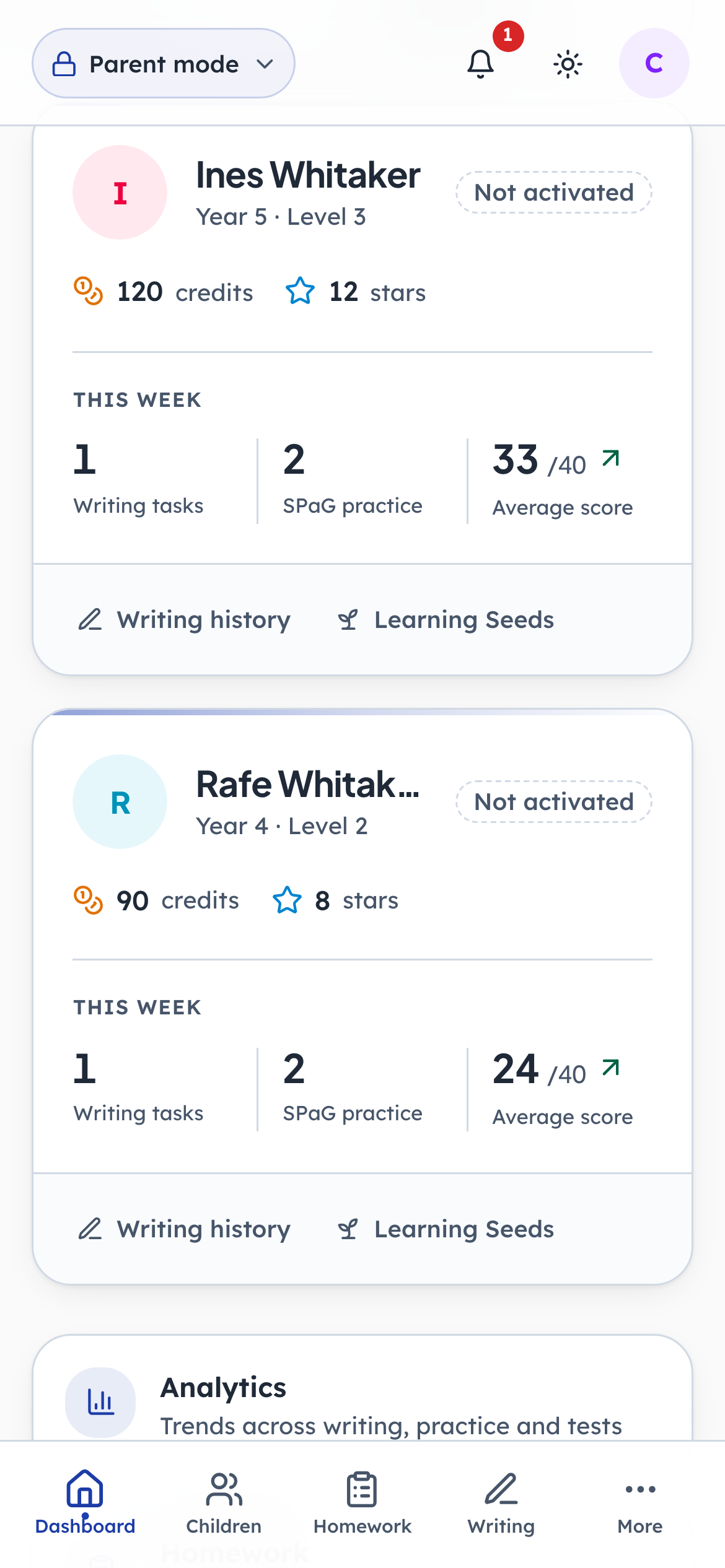
Task: Open Ines's Writing history
Action: pyautogui.click(x=184, y=620)
